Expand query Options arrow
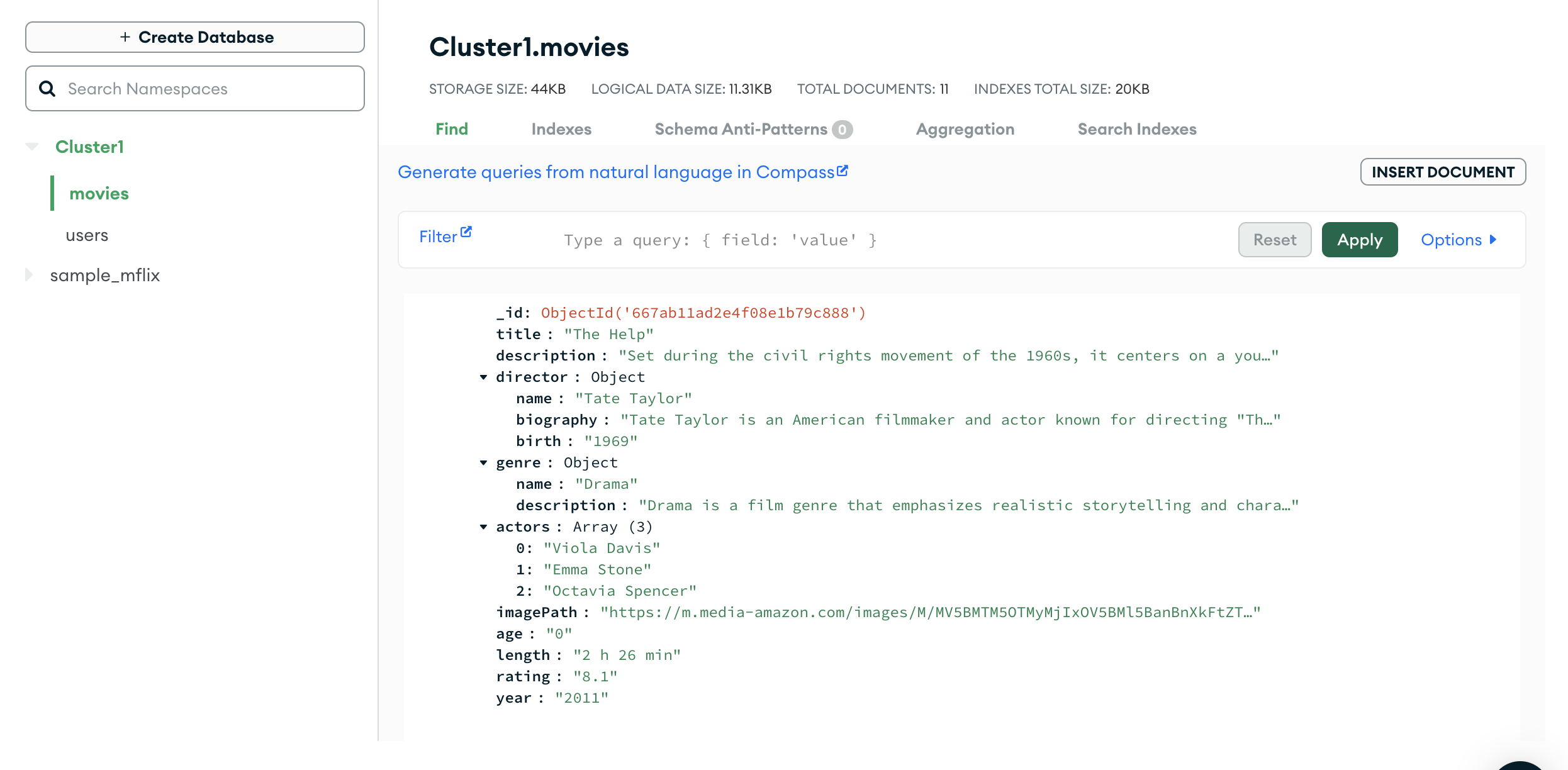This screenshot has width=1568, height=770. tap(1492, 240)
